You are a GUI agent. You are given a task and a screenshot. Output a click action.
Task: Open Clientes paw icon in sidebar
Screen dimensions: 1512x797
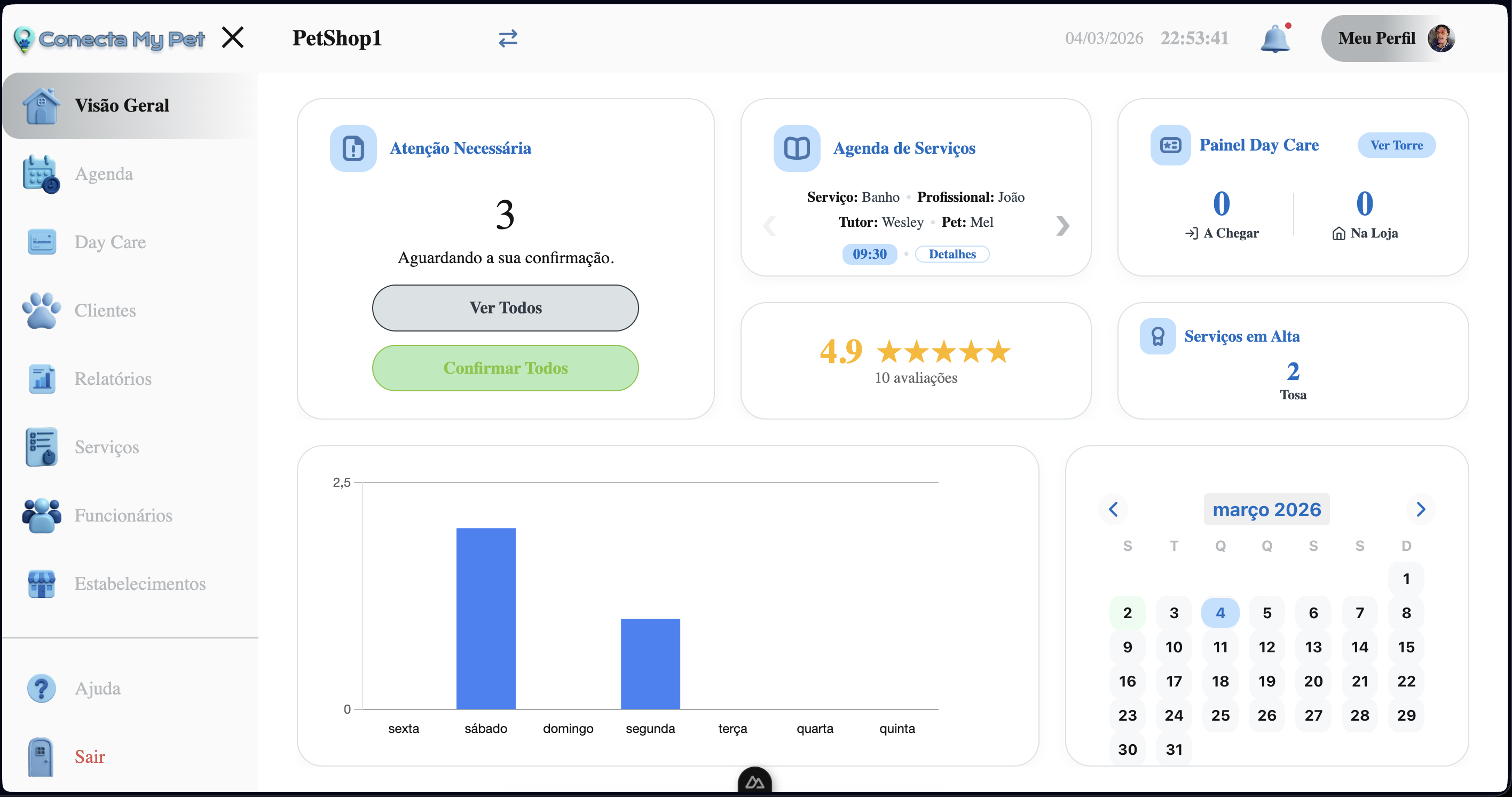tap(41, 310)
